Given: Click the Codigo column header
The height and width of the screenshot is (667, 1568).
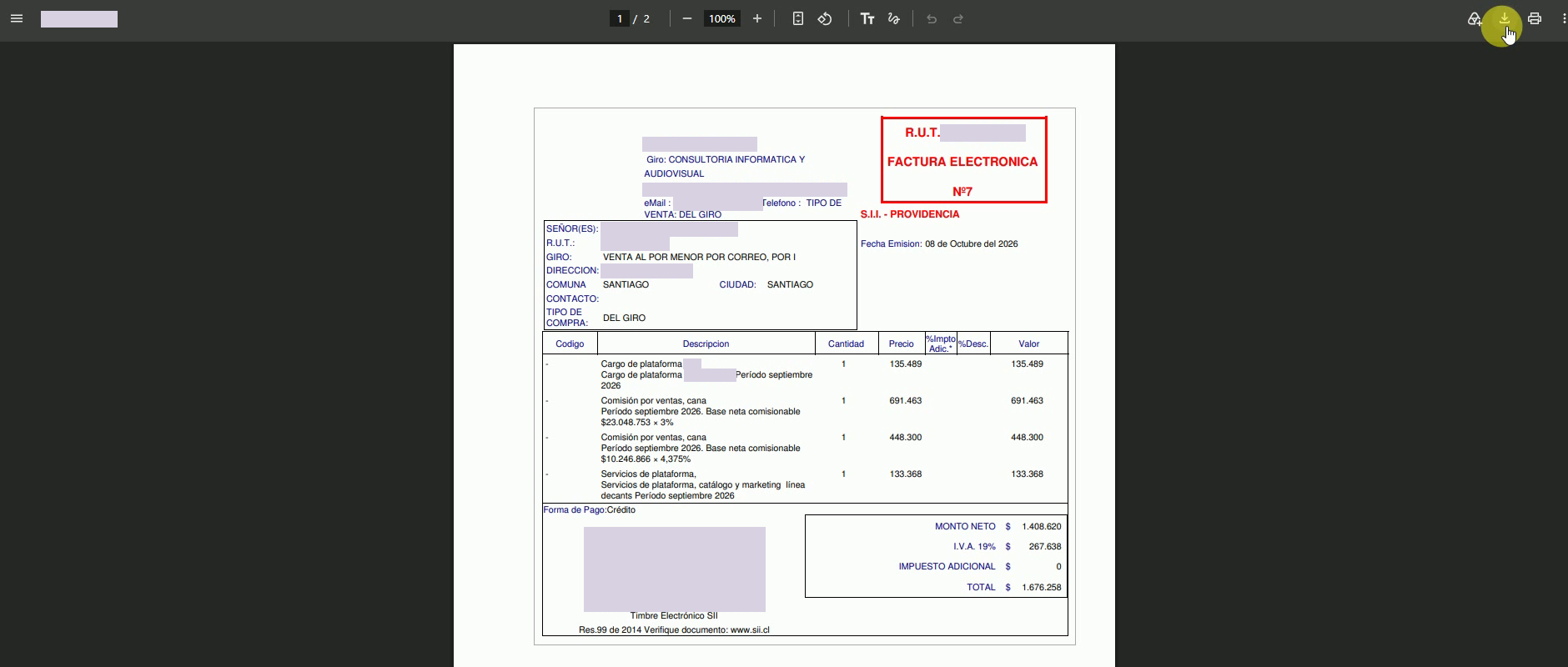Looking at the screenshot, I should pos(570,344).
